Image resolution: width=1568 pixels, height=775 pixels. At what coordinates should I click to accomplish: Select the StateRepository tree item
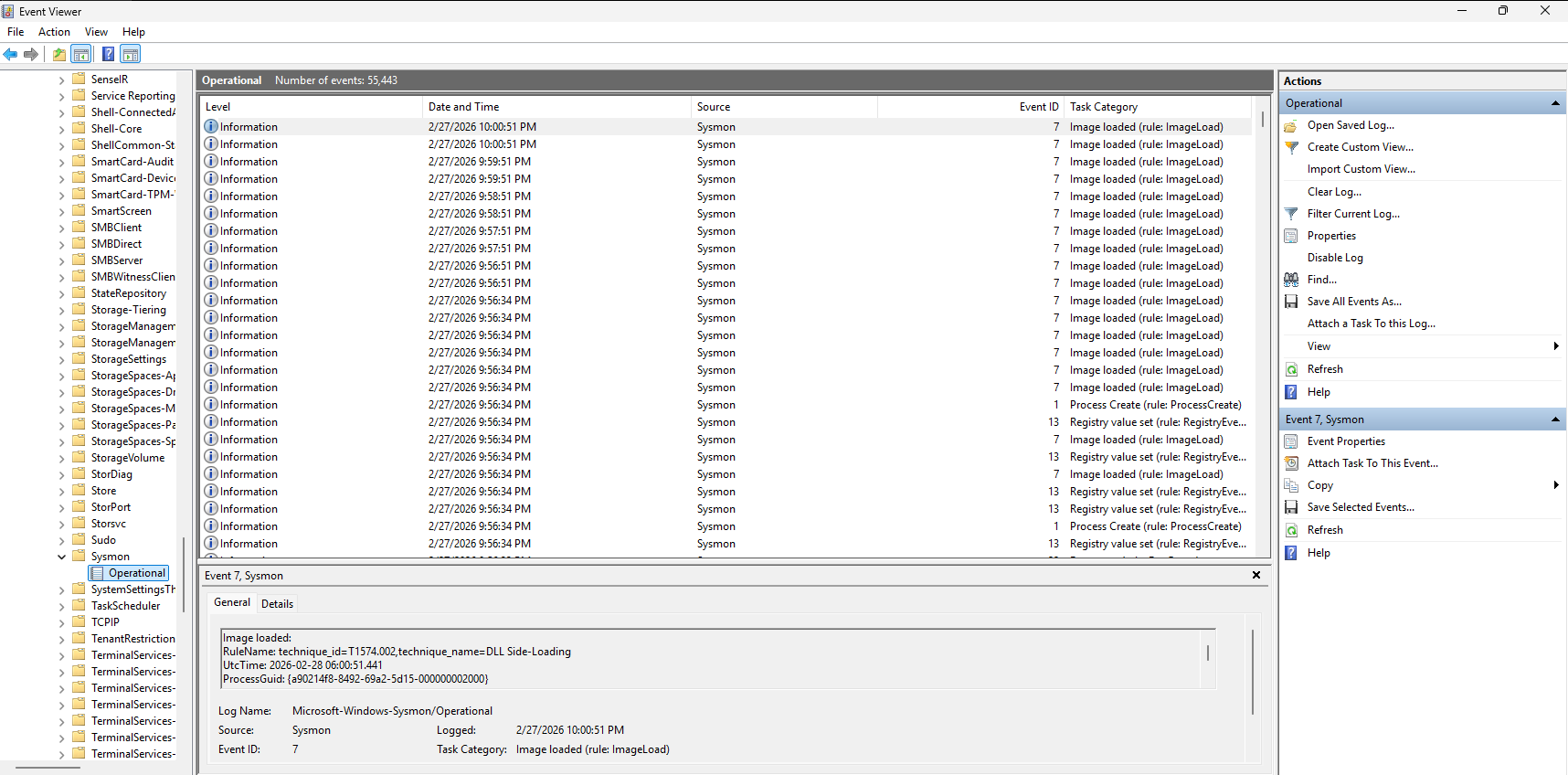click(x=129, y=293)
